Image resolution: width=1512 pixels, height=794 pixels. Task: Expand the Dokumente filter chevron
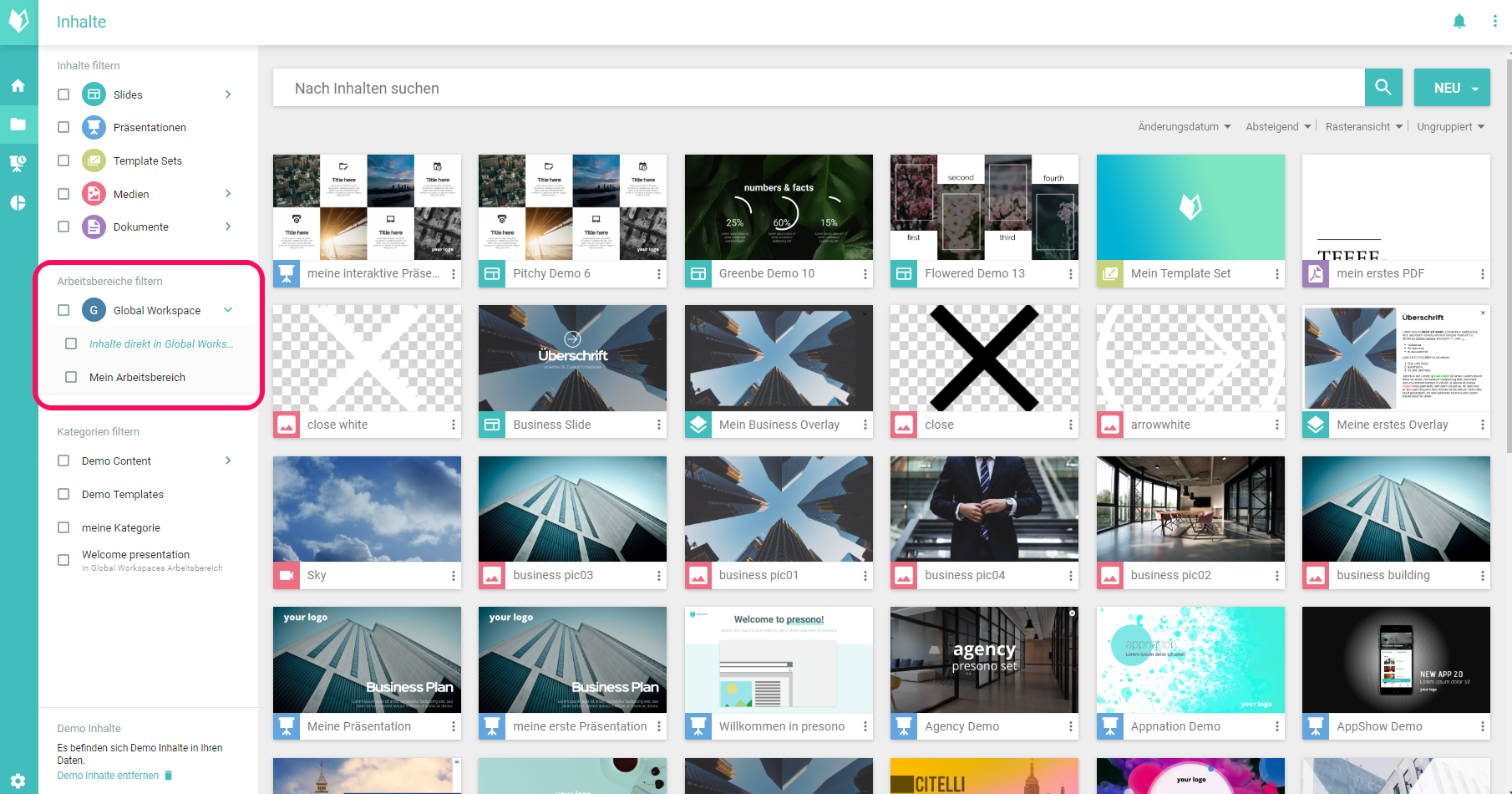coord(228,226)
